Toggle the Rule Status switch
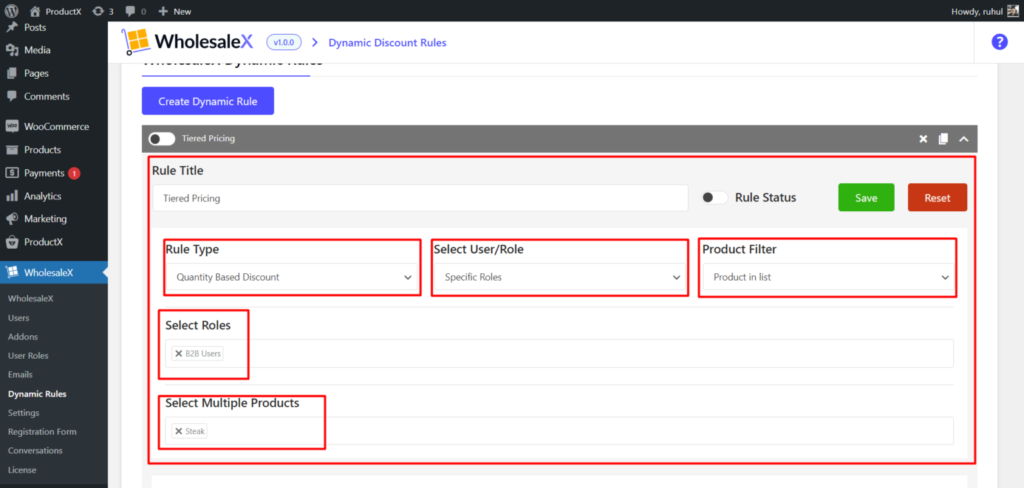The image size is (1024, 488). click(x=714, y=197)
